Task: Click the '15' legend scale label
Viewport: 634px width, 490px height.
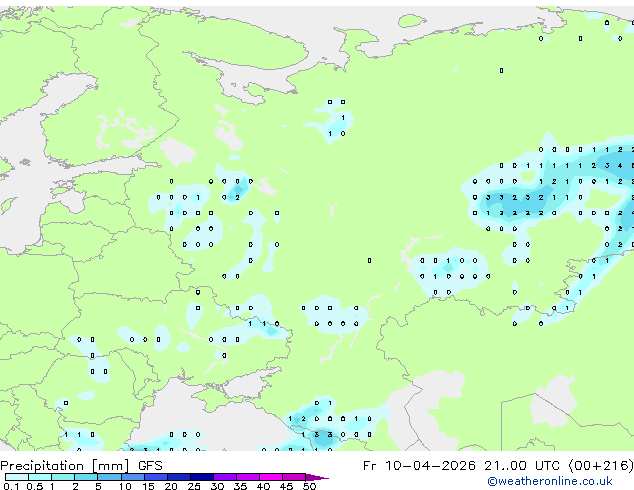Action: [148, 486]
